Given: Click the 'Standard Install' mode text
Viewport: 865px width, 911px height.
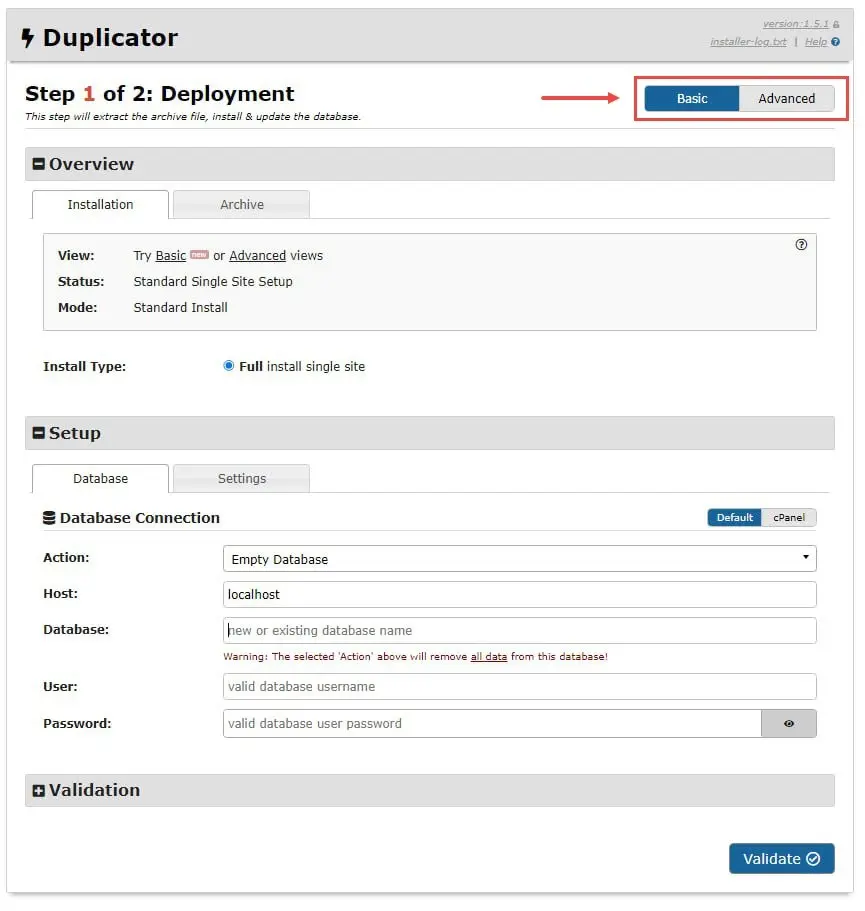Looking at the screenshot, I should click(x=181, y=308).
